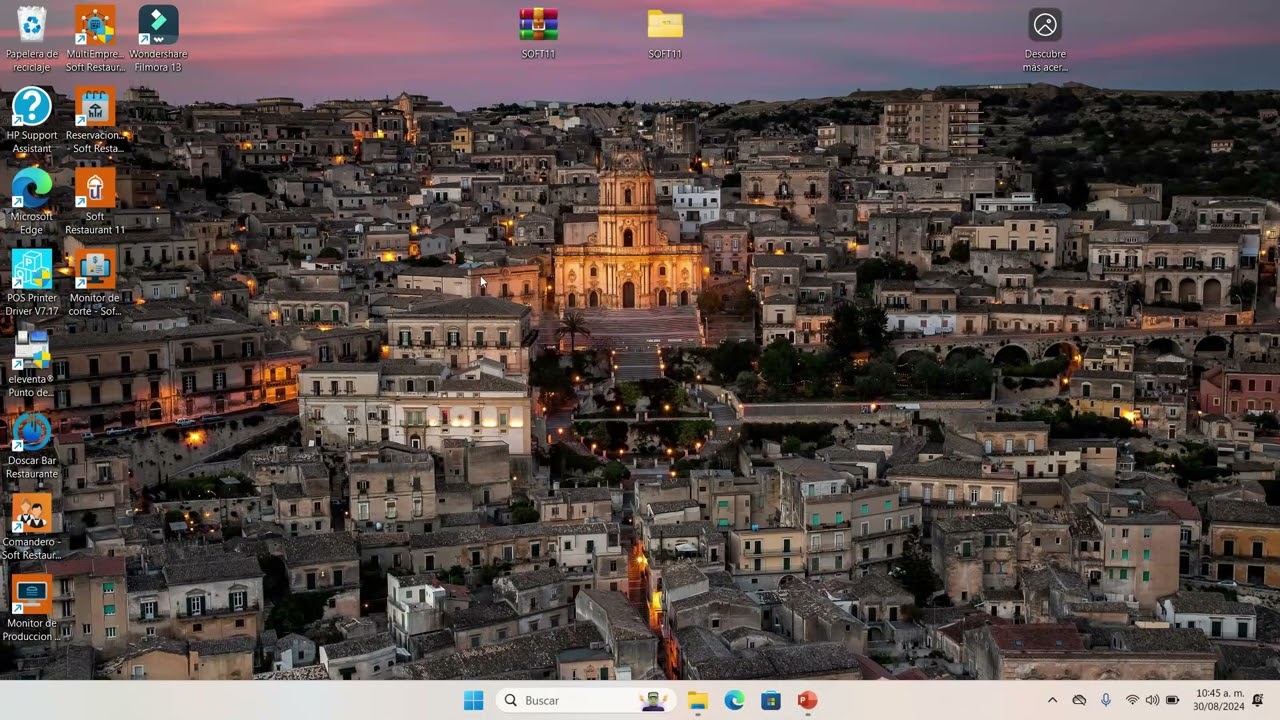Viewport: 1280px width, 720px height.
Task: Launch Microsoft Edge from the taskbar
Action: (x=734, y=700)
